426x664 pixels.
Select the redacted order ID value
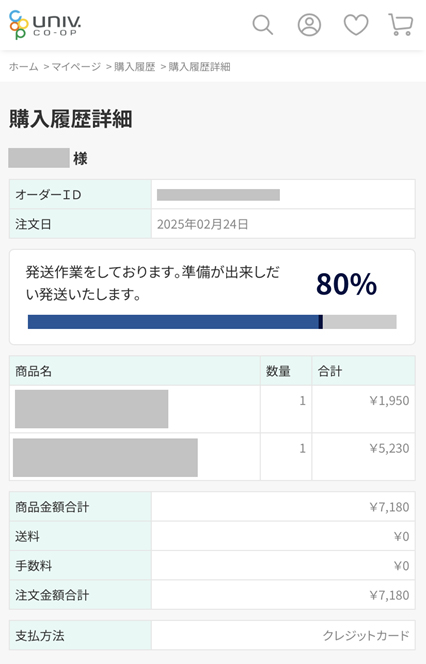coord(218,195)
